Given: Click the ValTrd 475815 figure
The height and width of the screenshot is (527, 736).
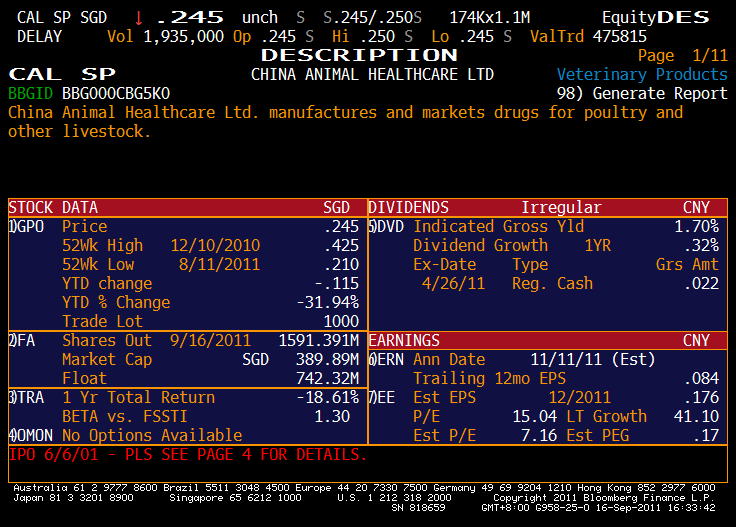Looking at the screenshot, I should point(589,37).
